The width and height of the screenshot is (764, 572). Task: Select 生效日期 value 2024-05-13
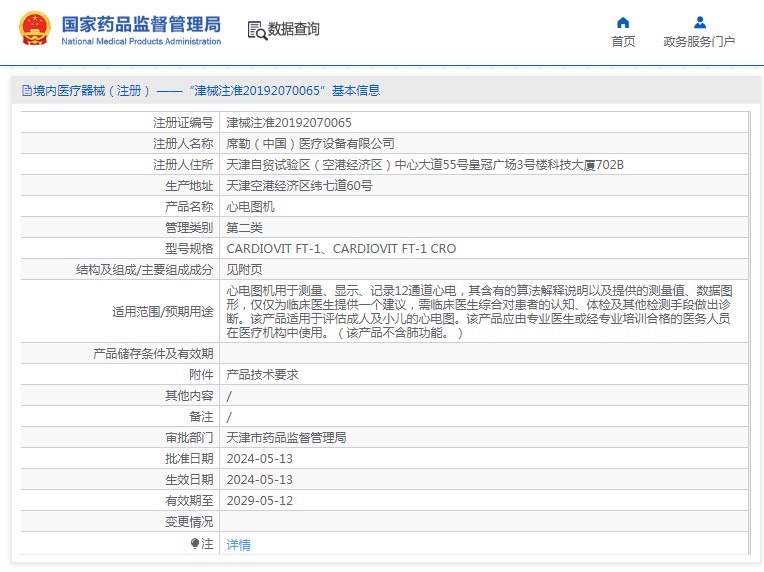pos(260,479)
